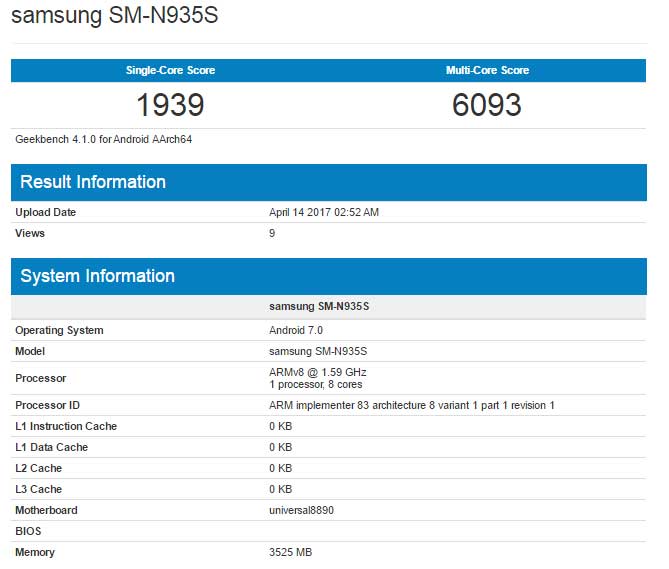
Task: Click the 1 processor, 8 cores text
Action: pos(316,385)
